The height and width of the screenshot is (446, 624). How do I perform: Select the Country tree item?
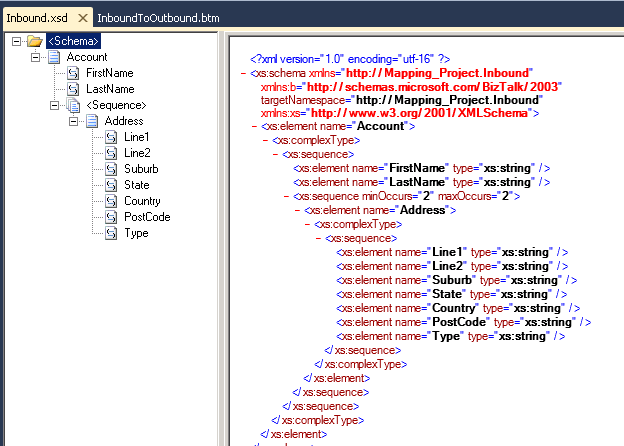click(x=143, y=201)
